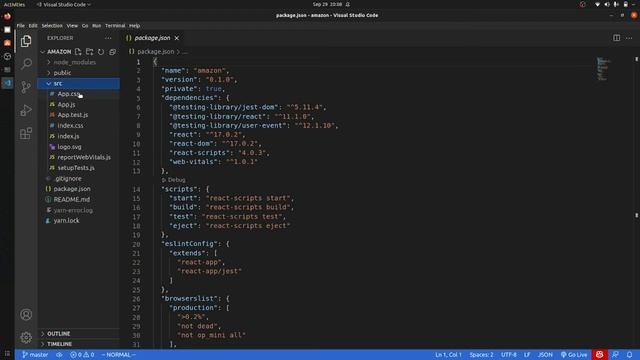Open the Source Control view

[x=26, y=87]
